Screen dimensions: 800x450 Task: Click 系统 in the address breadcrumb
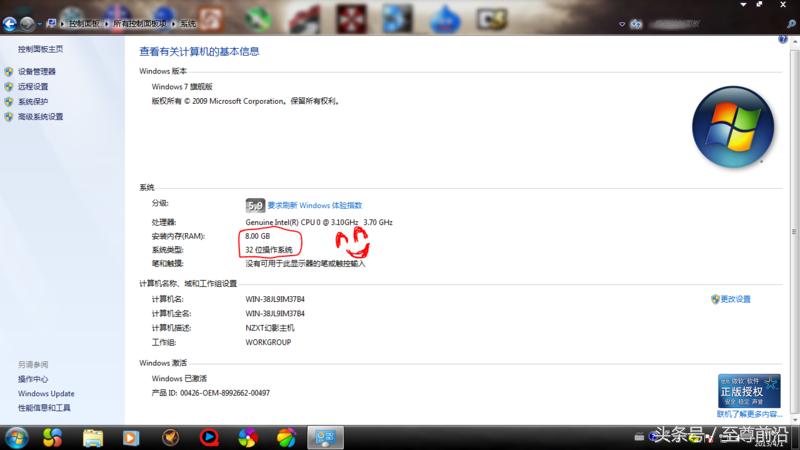[x=188, y=23]
